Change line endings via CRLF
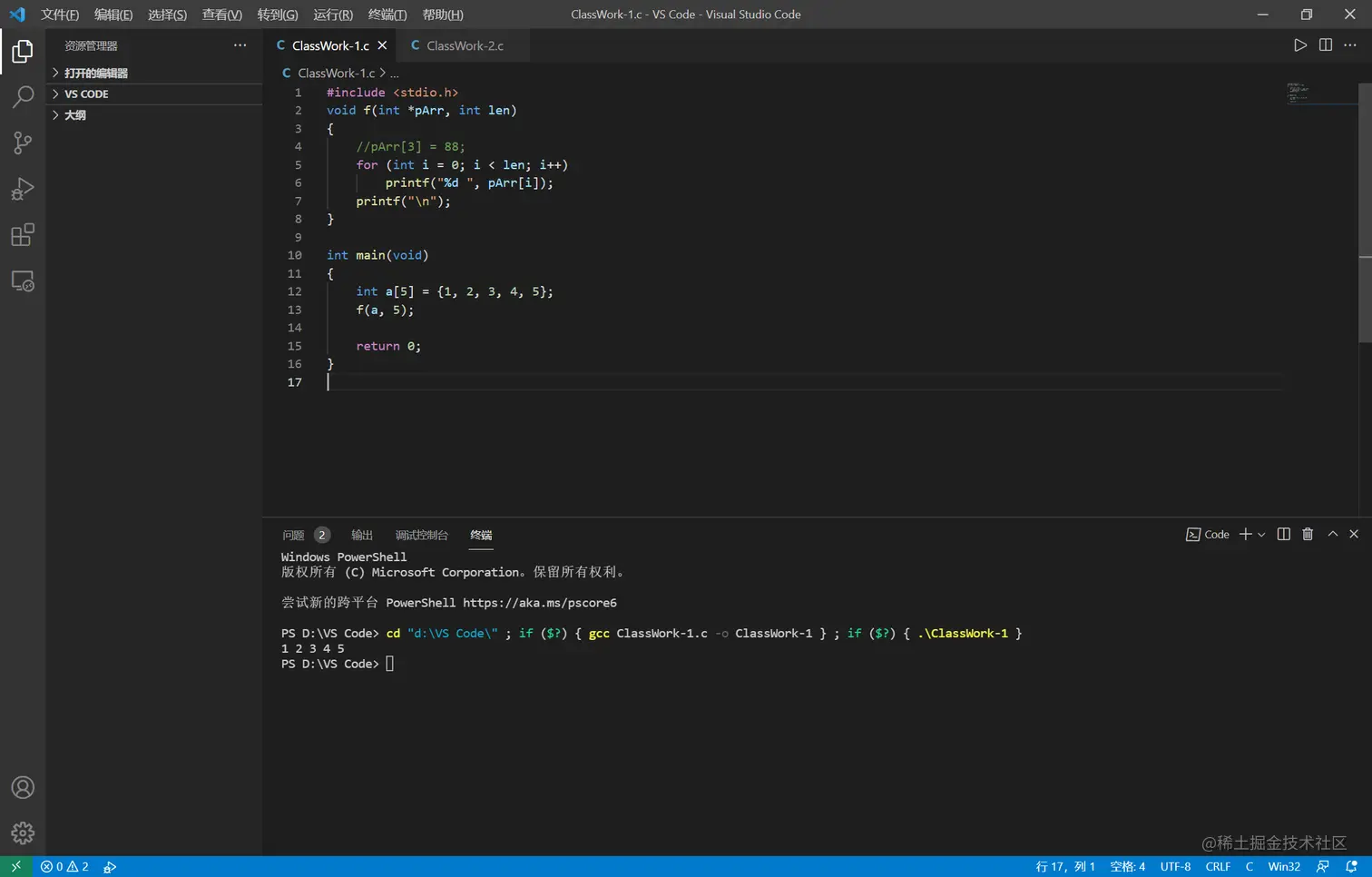Viewport: 1372px width, 877px height. tap(1218, 866)
